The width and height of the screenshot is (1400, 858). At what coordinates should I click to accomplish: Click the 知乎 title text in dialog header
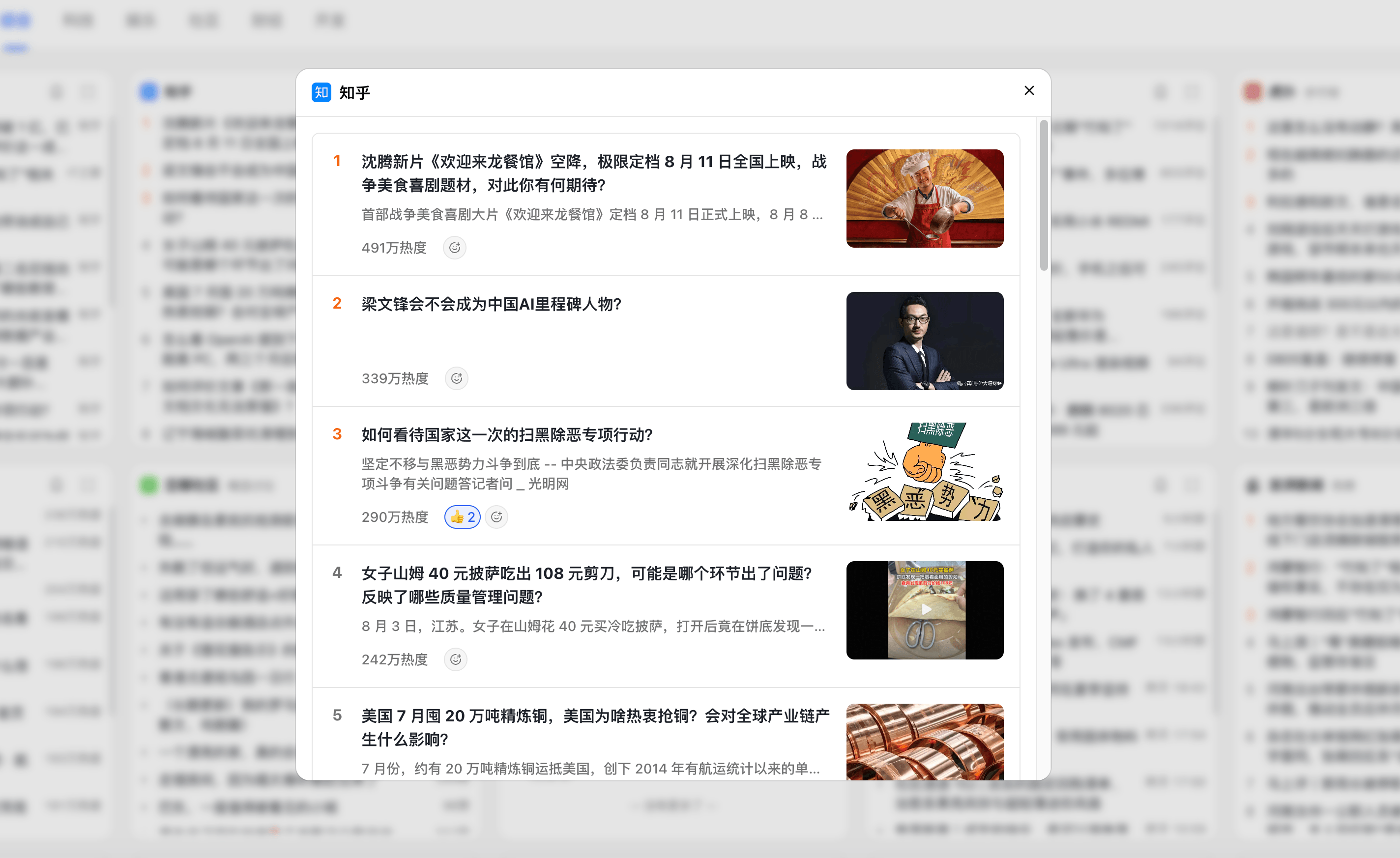[354, 92]
